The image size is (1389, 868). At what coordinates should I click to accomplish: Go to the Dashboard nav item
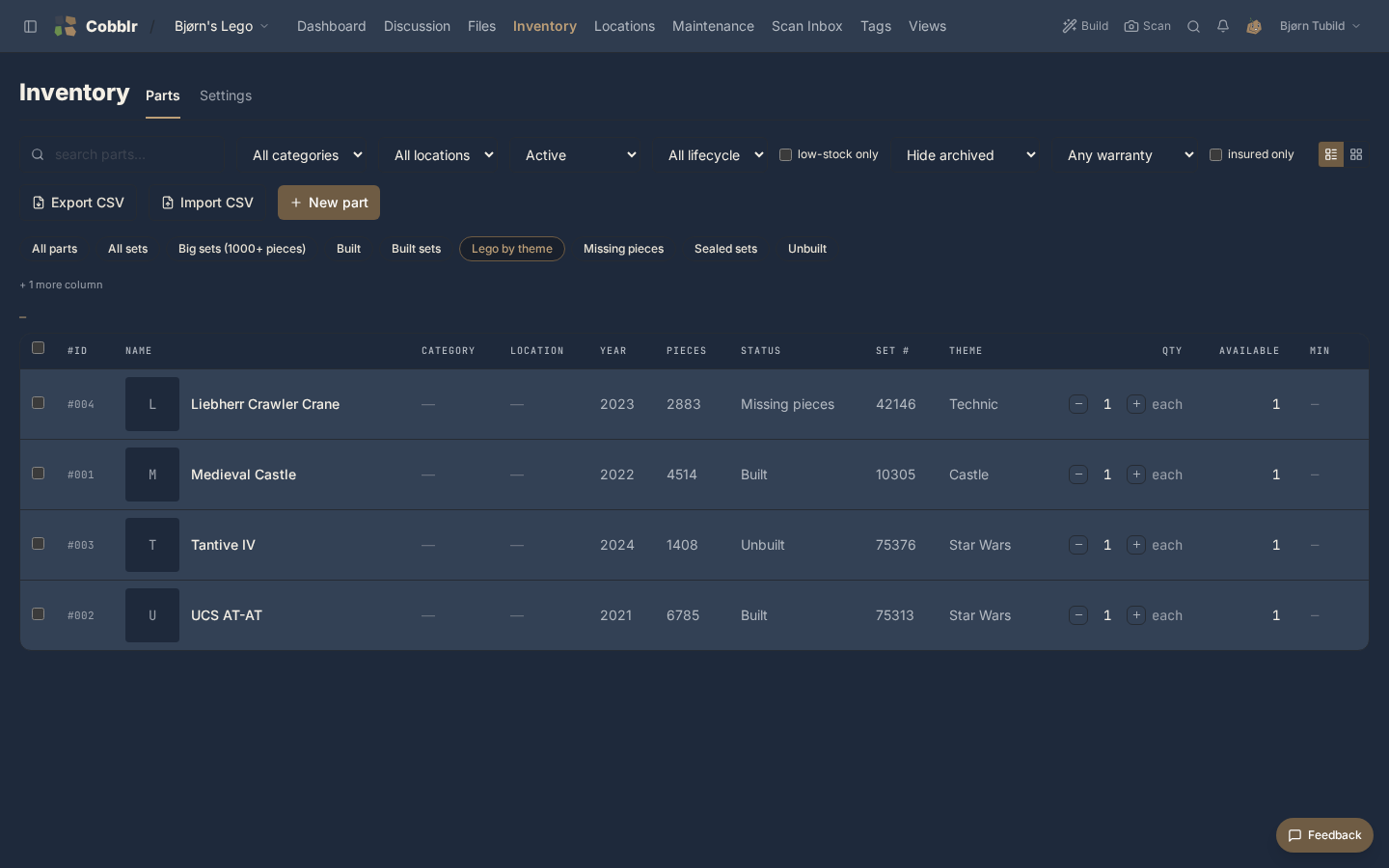point(332,26)
